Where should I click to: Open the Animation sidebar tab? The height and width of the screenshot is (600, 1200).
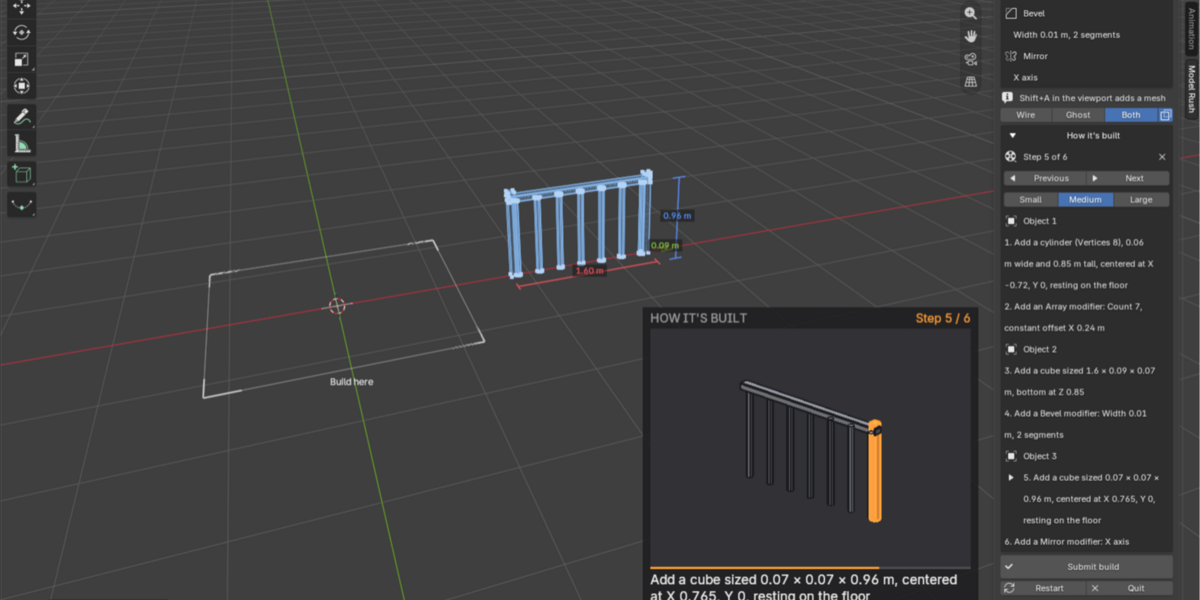tap(1191, 27)
